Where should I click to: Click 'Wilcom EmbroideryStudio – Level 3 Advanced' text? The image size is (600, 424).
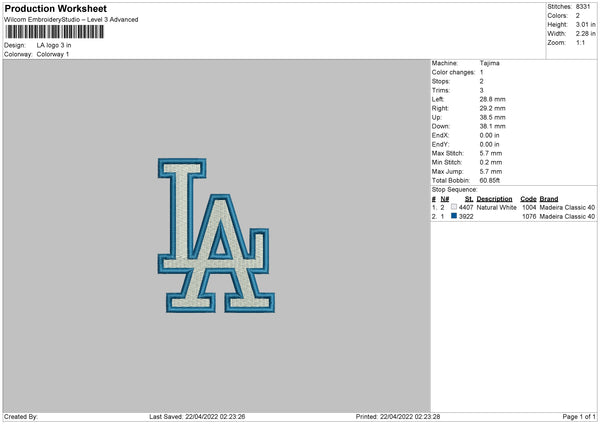coord(71,20)
